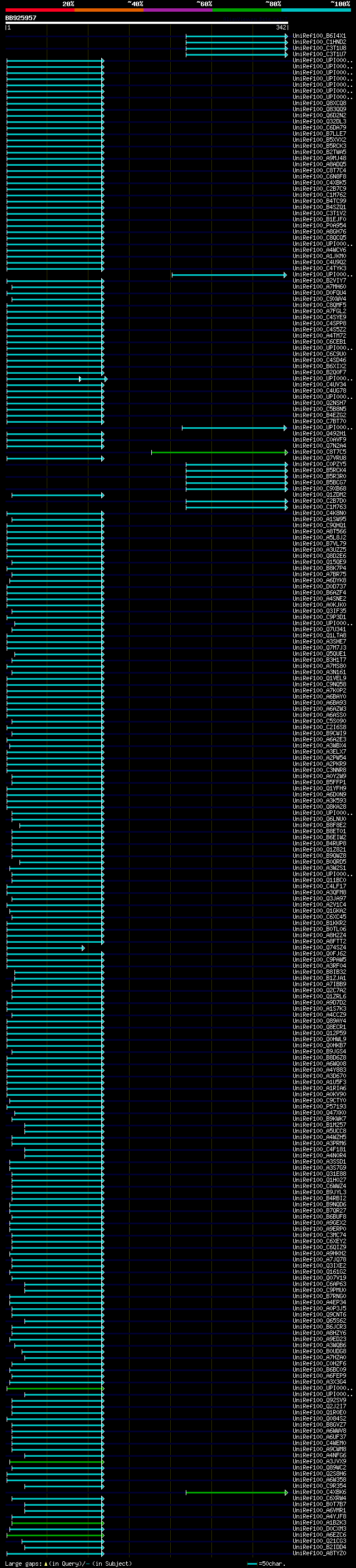Click the UniRef100_C4XBK5 label
Viewport: 356px width, 1568px height.
[x=319, y=182]
